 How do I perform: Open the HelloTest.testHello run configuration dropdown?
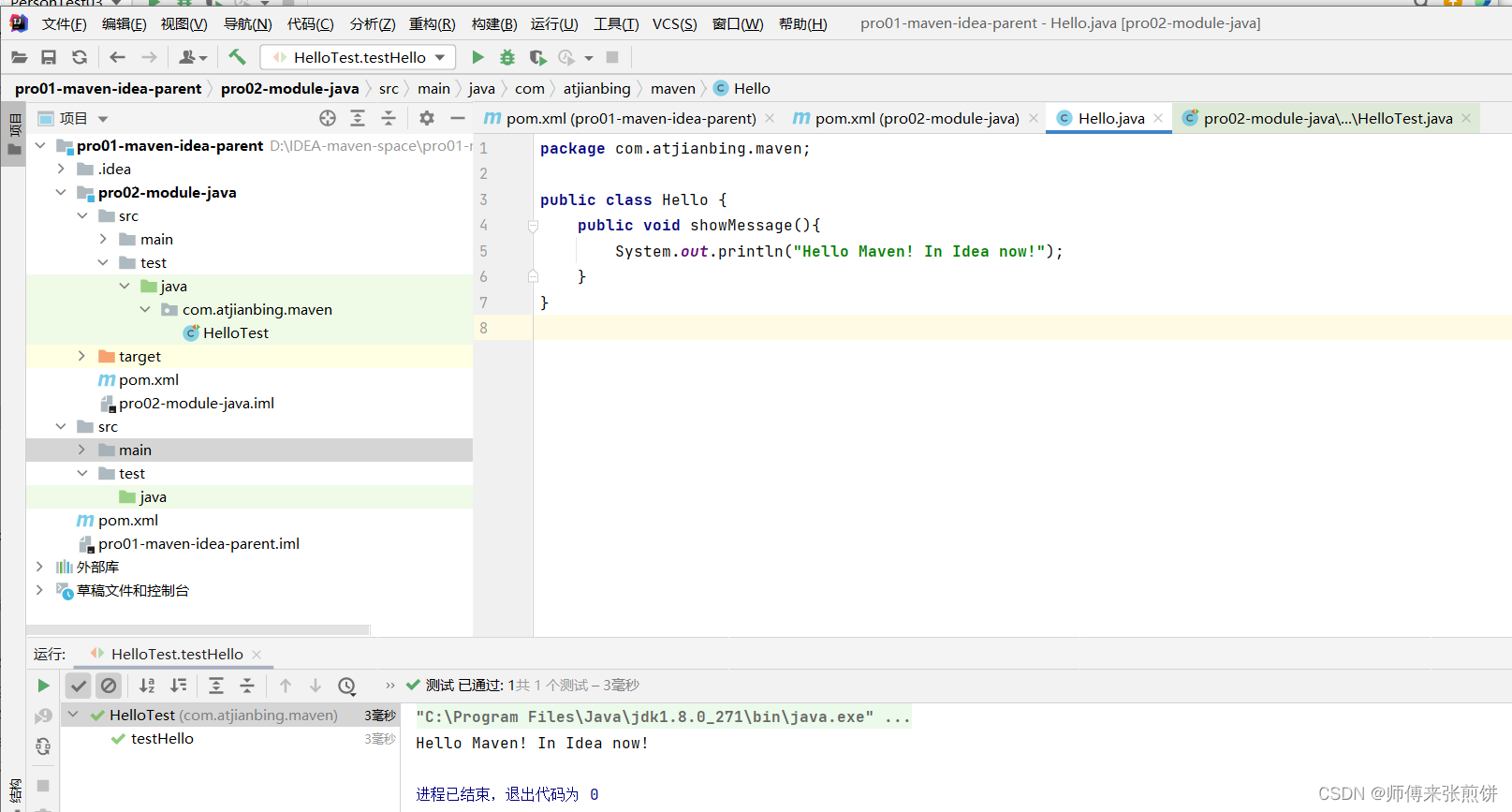coord(358,57)
